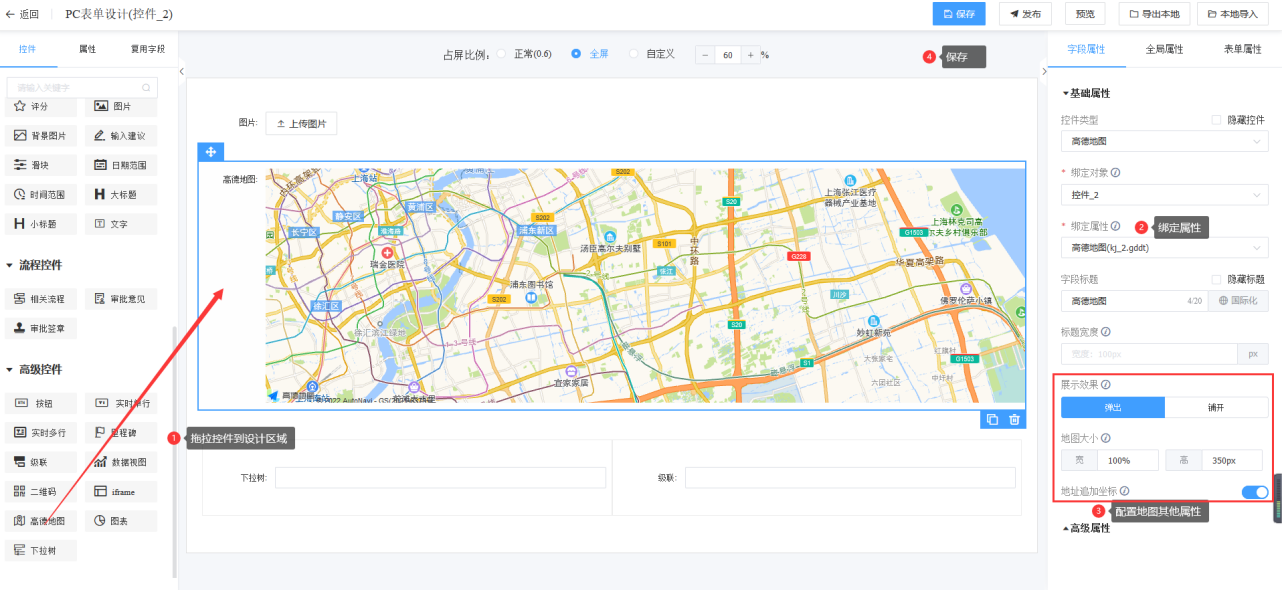Tick the 隐藏控件 hide control checkbox
The image size is (1282, 590).
point(1217,120)
